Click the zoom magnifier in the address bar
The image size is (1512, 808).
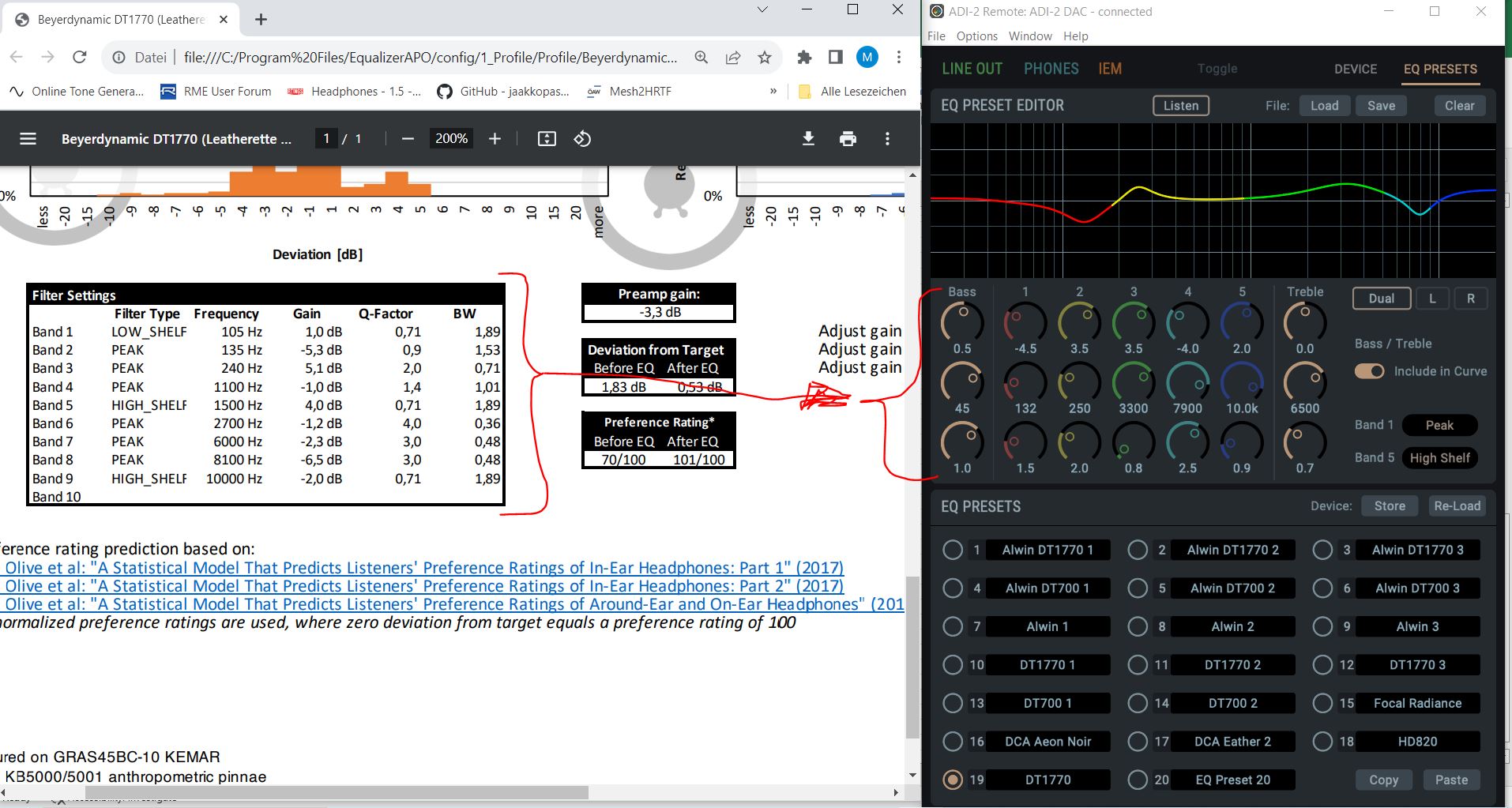click(x=701, y=57)
